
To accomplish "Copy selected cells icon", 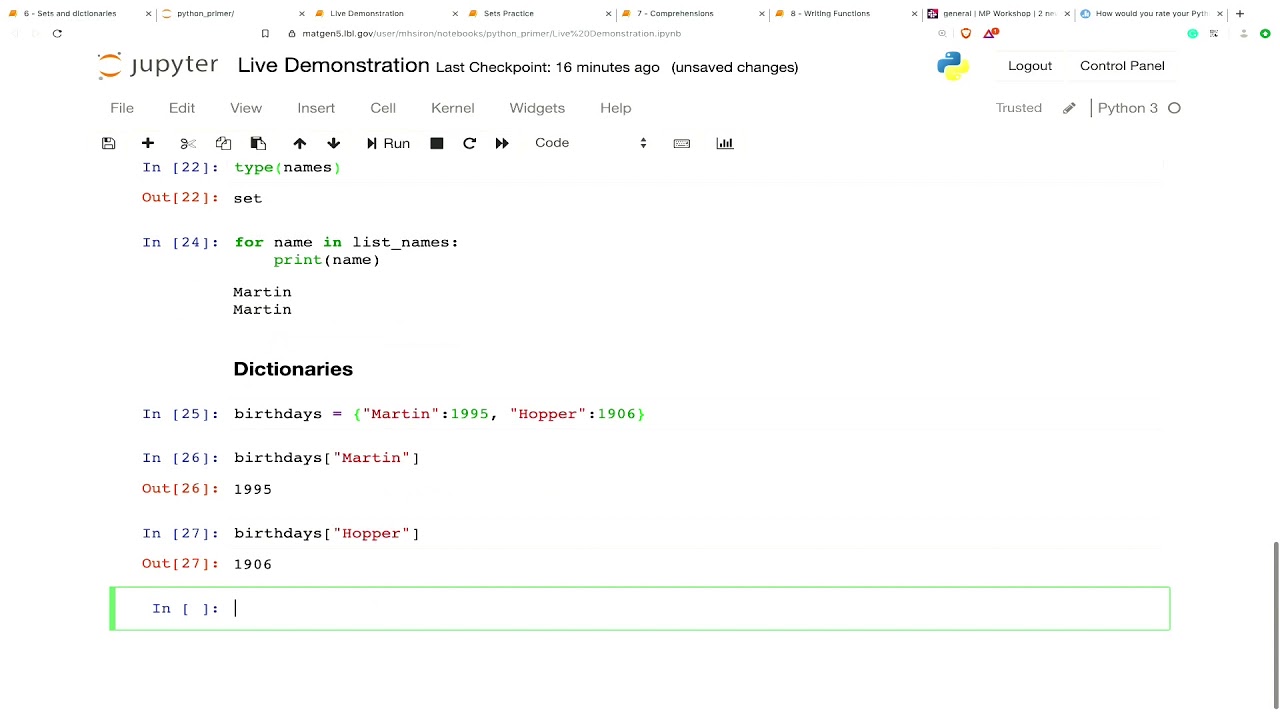I will [223, 143].
